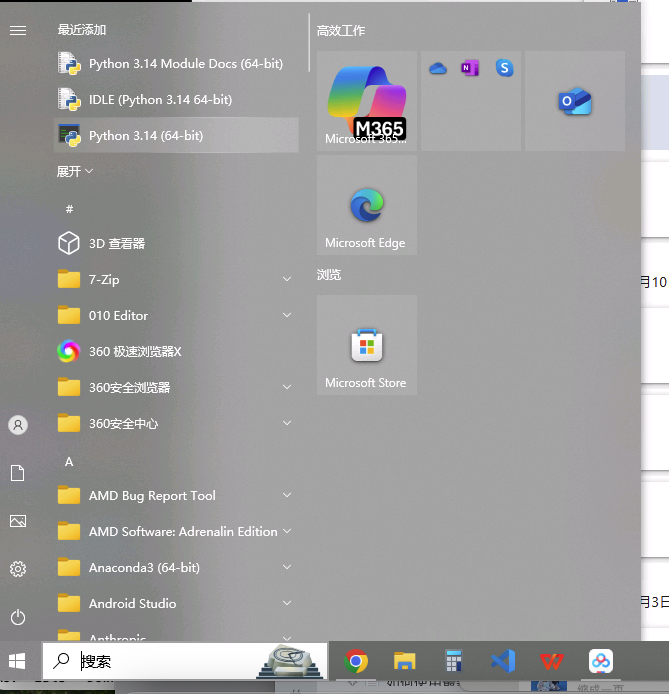Open the Skype icon tile
Screen dimensions: 669x694
(x=504, y=68)
